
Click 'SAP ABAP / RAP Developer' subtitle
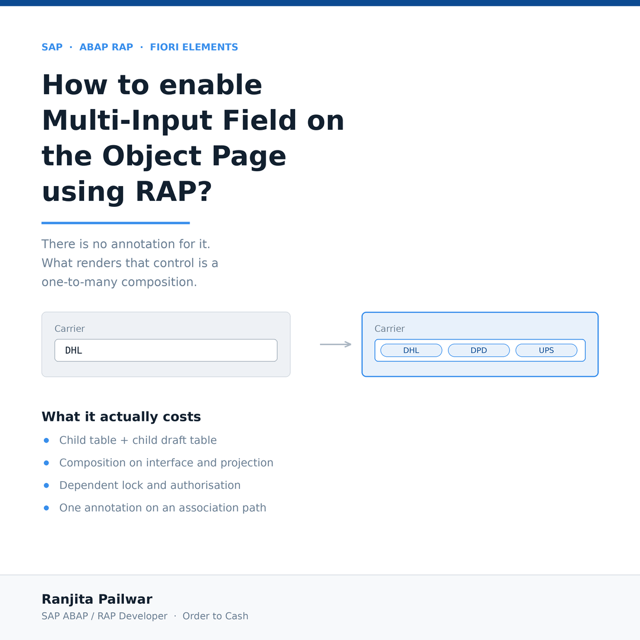104,616
